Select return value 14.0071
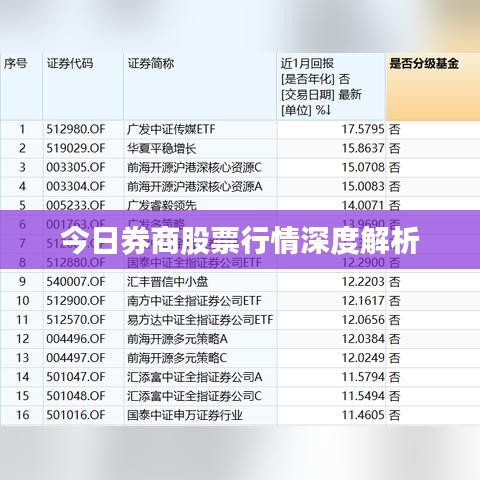The image size is (480, 480). pos(363,205)
